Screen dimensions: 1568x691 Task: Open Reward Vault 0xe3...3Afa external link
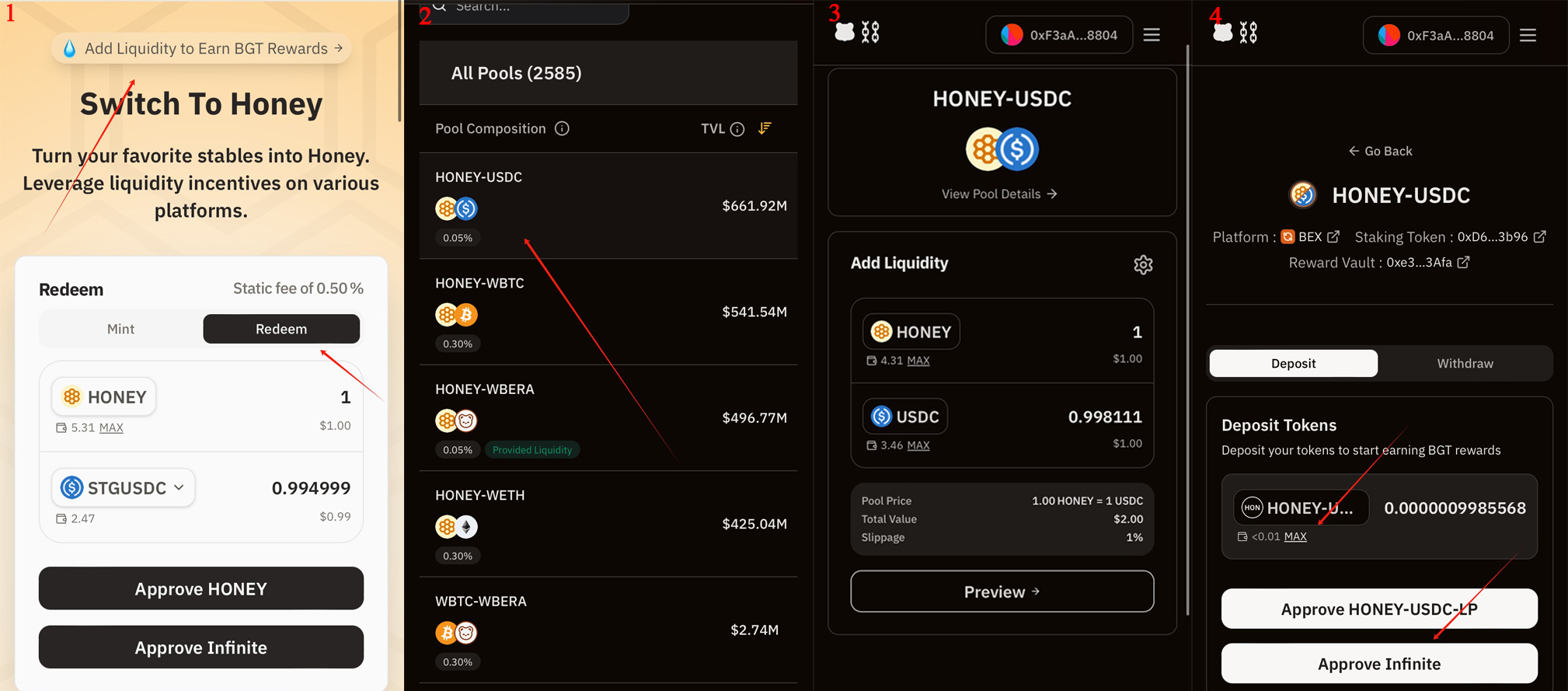point(1463,262)
